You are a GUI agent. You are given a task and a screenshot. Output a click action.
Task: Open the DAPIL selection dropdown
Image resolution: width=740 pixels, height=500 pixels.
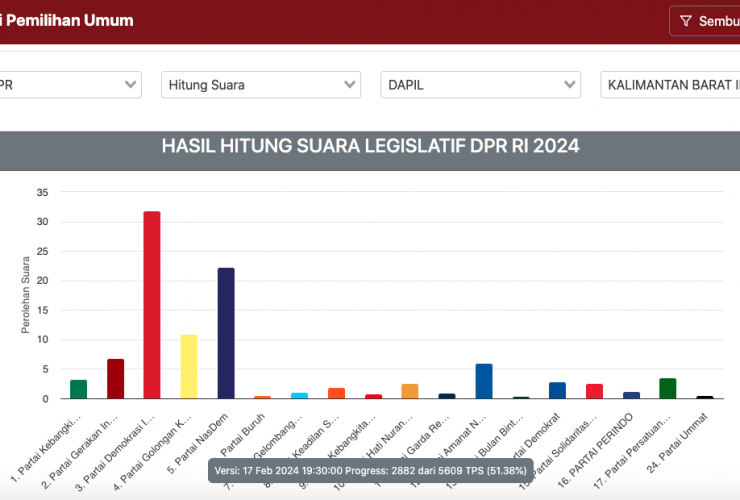tap(480, 84)
